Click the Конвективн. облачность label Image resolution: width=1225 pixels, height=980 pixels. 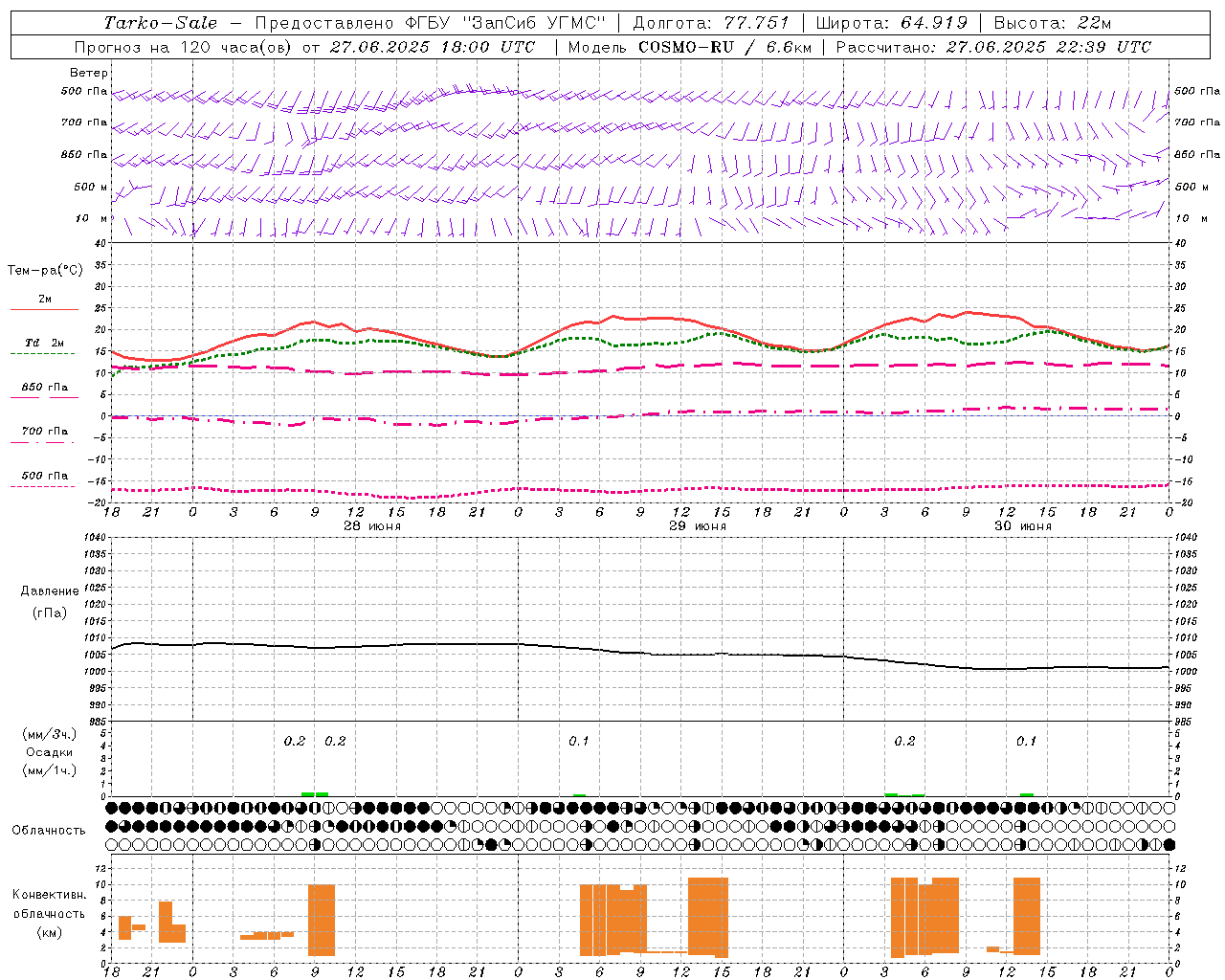(49, 904)
